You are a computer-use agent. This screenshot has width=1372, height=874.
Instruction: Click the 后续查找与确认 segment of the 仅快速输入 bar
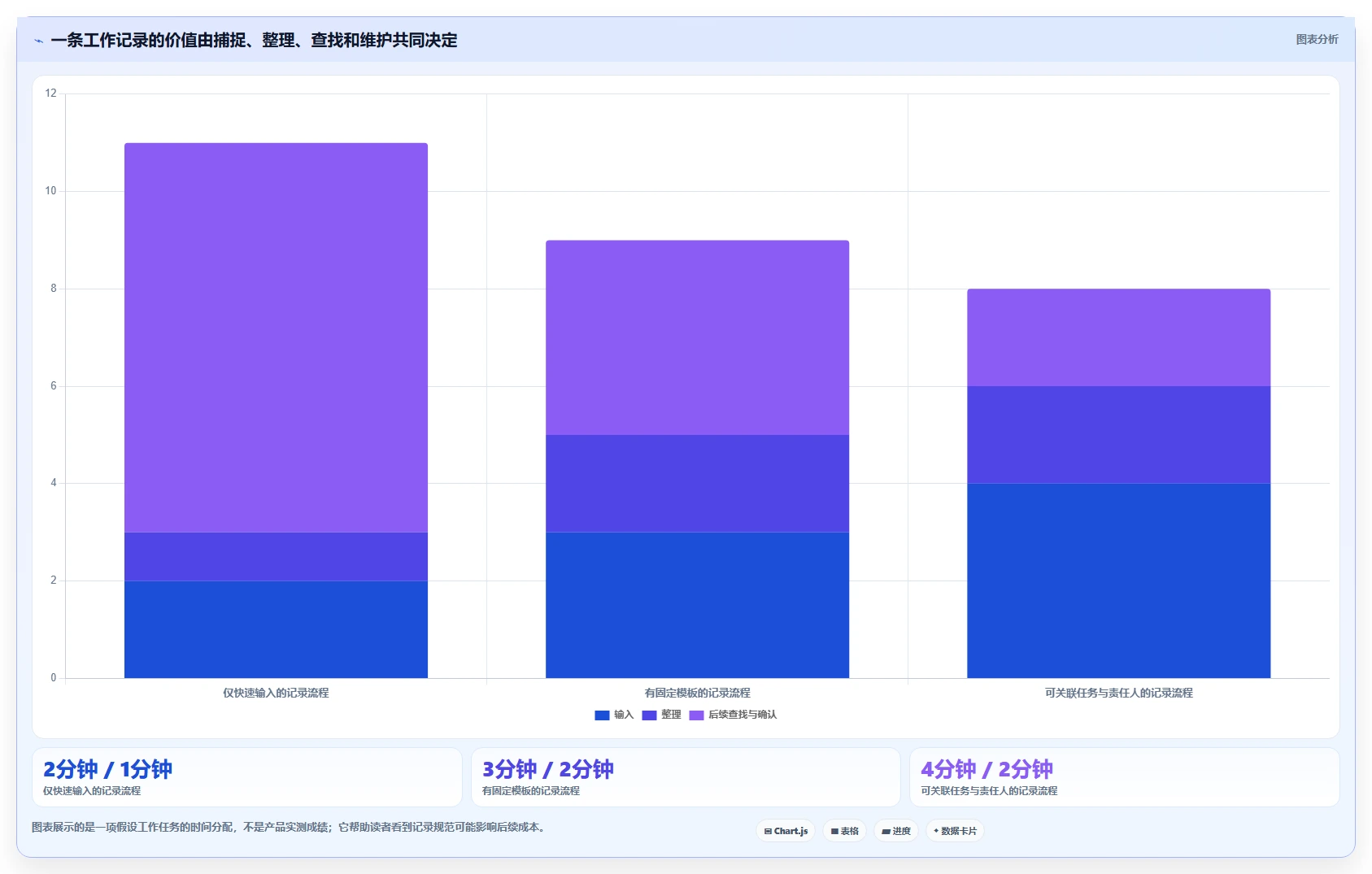click(276, 337)
